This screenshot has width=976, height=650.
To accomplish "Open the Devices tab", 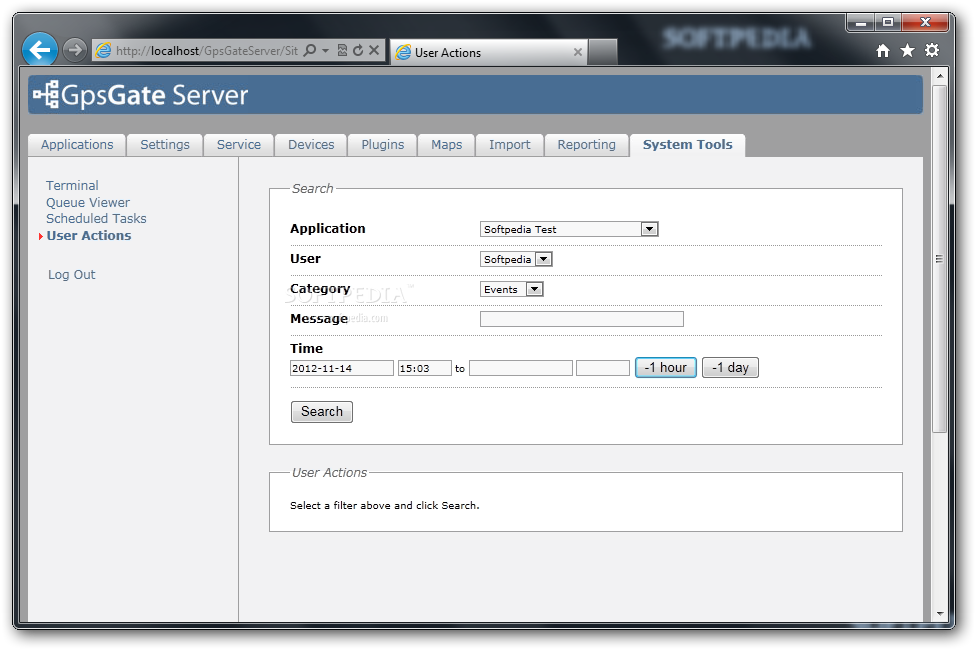I will coord(311,144).
